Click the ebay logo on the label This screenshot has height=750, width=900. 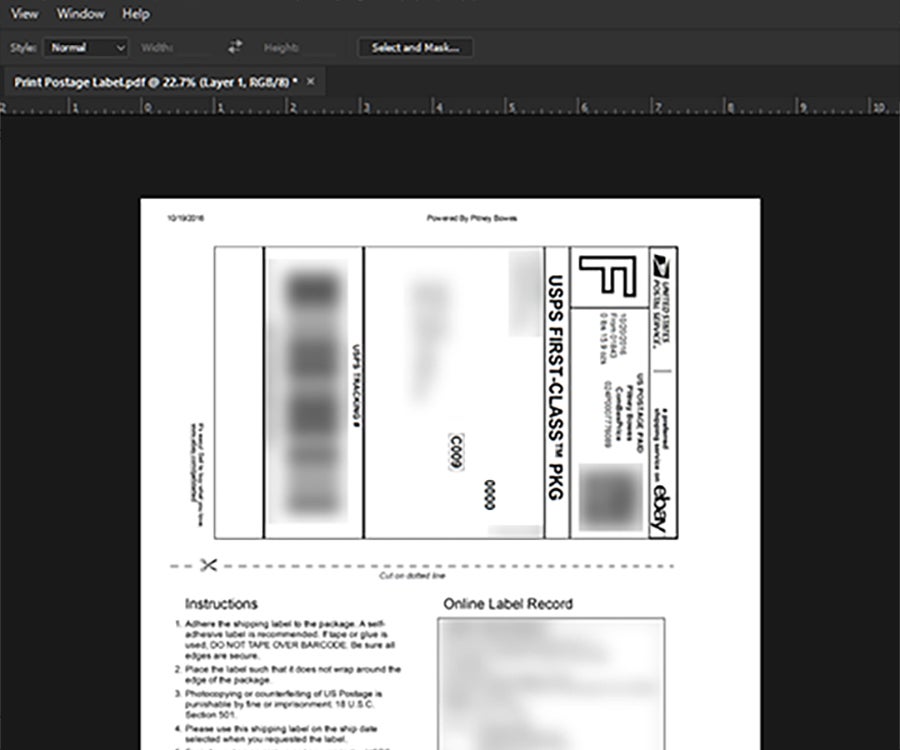(662, 510)
